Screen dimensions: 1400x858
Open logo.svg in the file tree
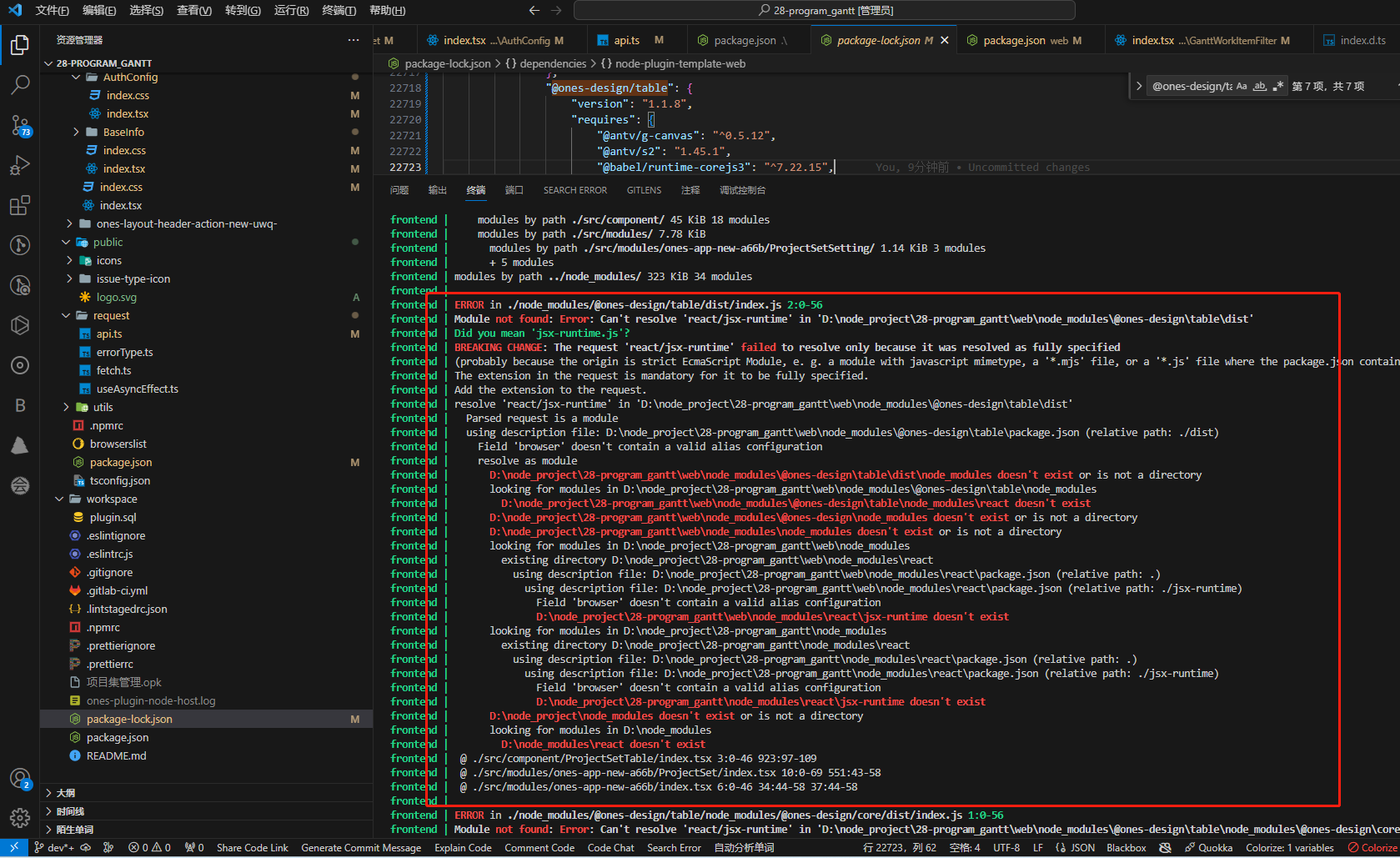tap(206, 297)
